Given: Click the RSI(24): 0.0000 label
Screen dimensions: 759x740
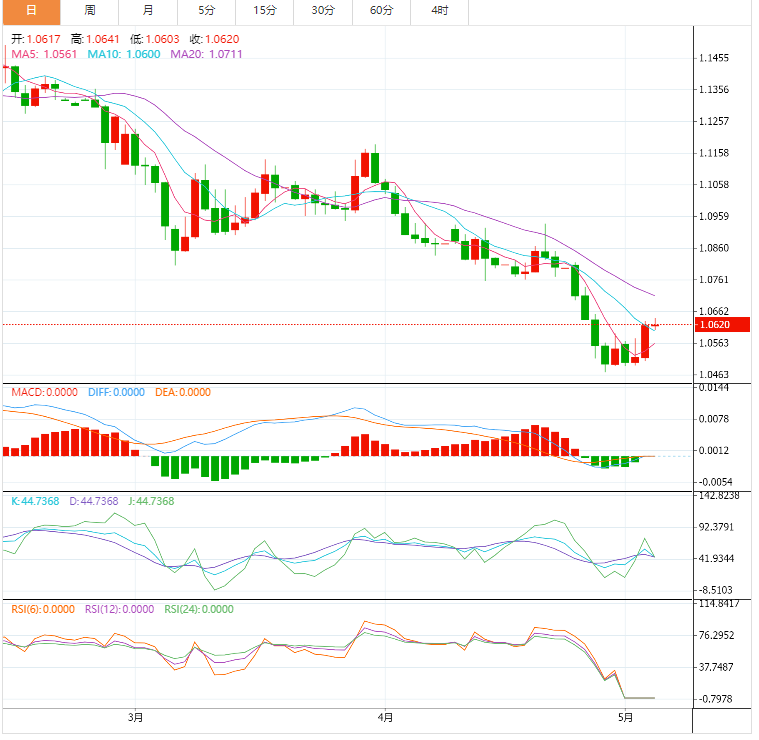Looking at the screenshot, I should point(199,609).
